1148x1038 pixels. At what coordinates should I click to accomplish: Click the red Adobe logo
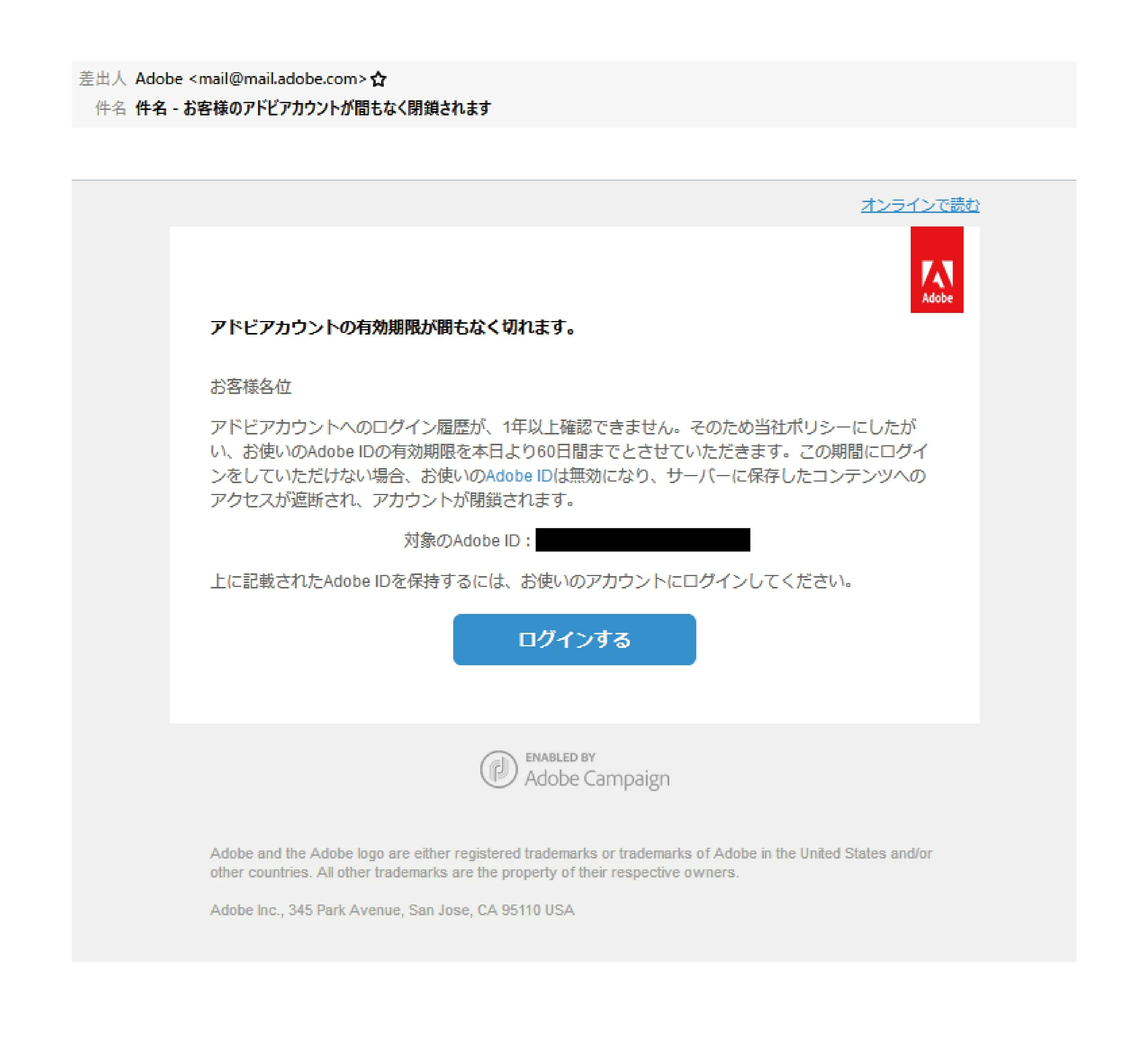pyautogui.click(x=937, y=269)
